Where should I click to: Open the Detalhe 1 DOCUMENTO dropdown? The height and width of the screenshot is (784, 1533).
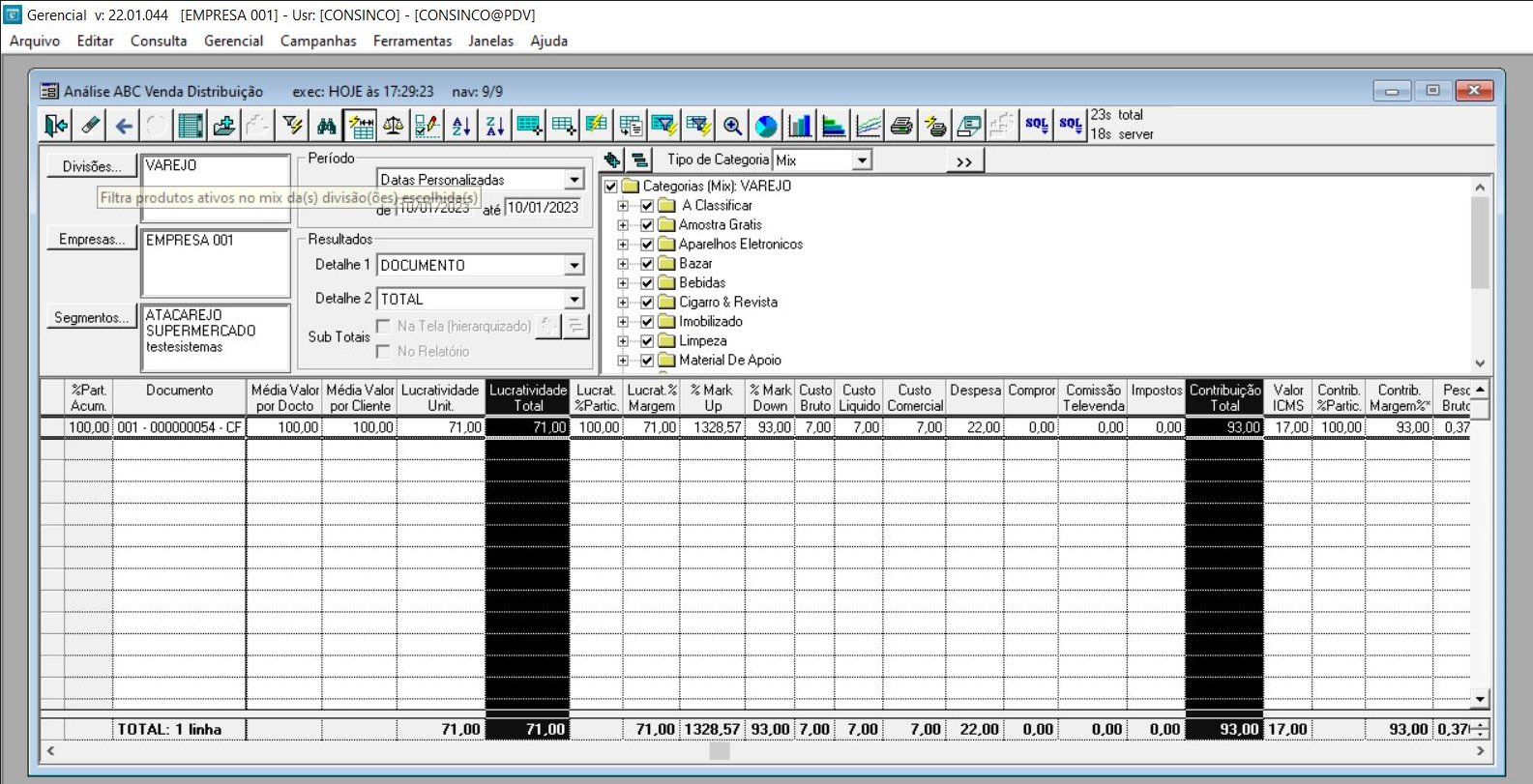(575, 265)
